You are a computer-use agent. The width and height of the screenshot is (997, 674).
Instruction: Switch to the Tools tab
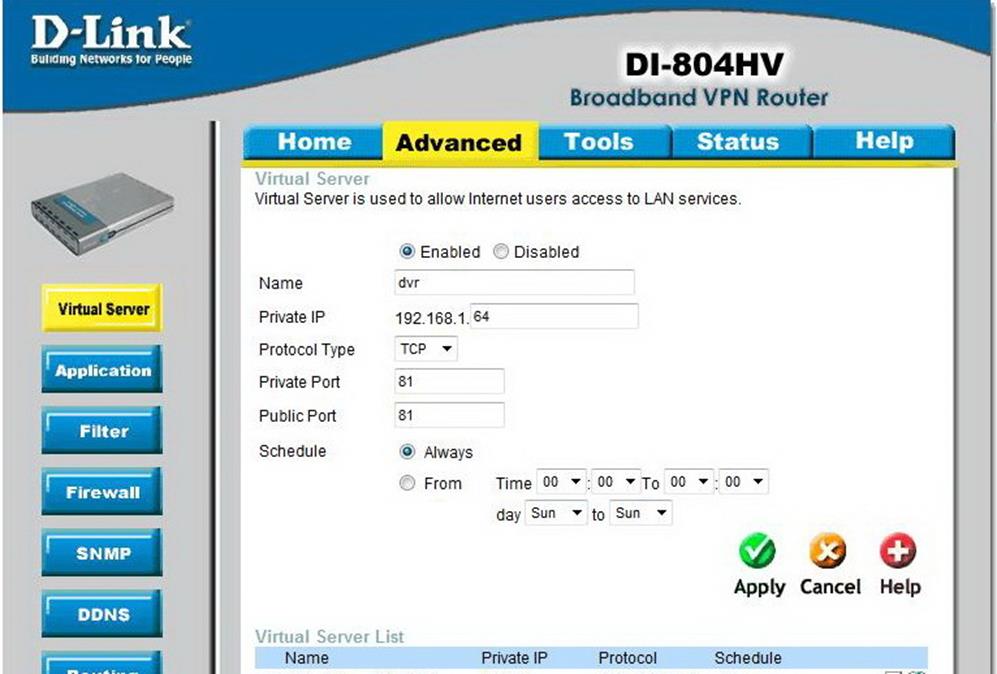click(x=599, y=142)
